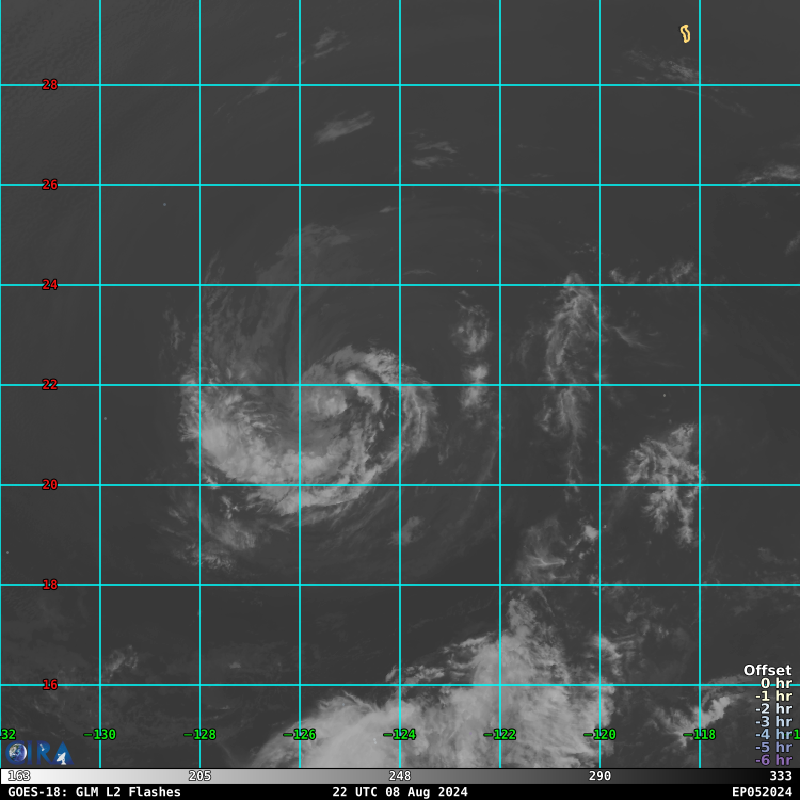800x800 pixels.
Task: Click the grayscale brightness temperature colorbar
Action: coord(400,776)
